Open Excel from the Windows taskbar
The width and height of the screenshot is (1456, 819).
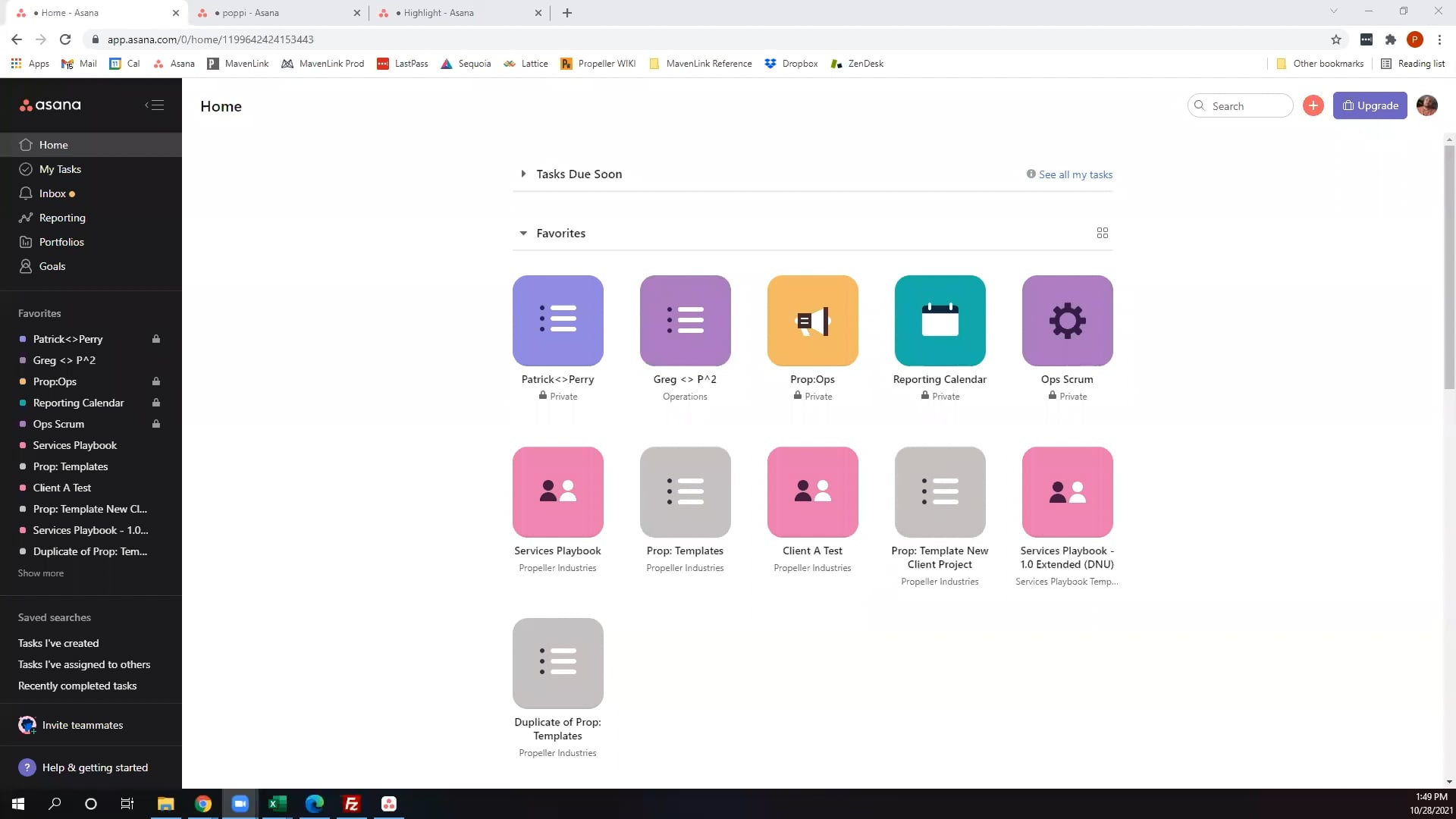coord(278,804)
